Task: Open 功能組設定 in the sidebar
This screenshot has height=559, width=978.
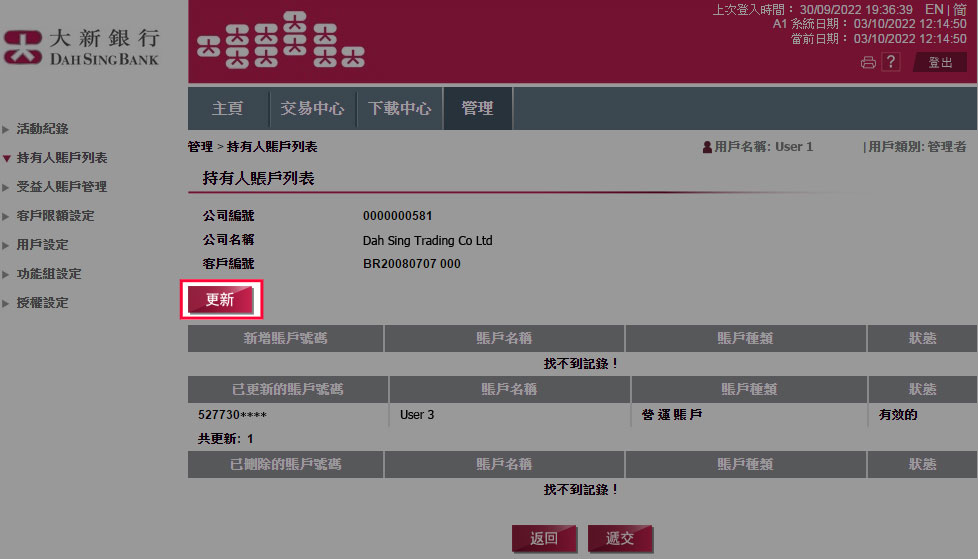Action: click(x=49, y=274)
